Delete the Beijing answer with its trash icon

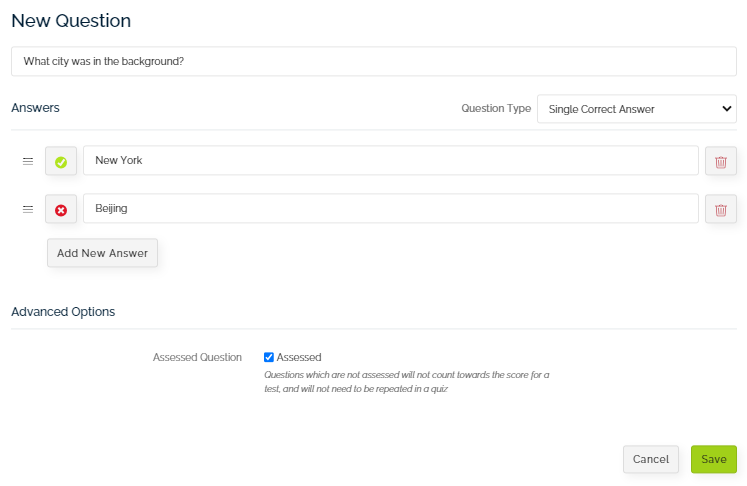coord(721,209)
